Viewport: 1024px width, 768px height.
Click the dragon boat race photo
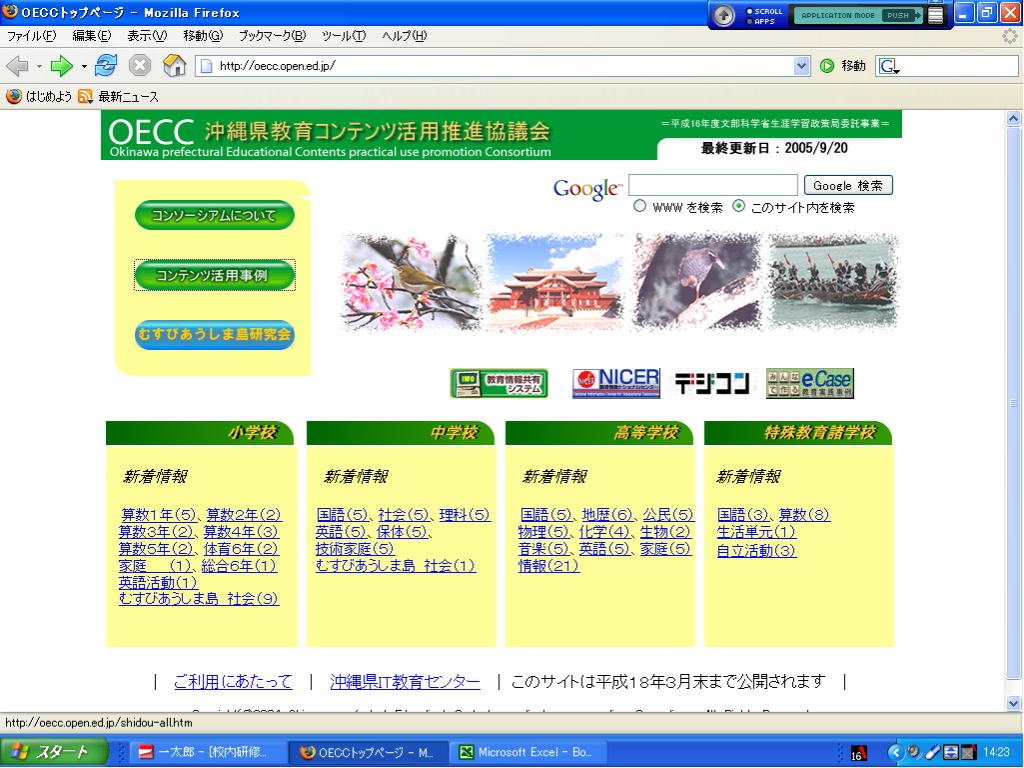pos(832,282)
